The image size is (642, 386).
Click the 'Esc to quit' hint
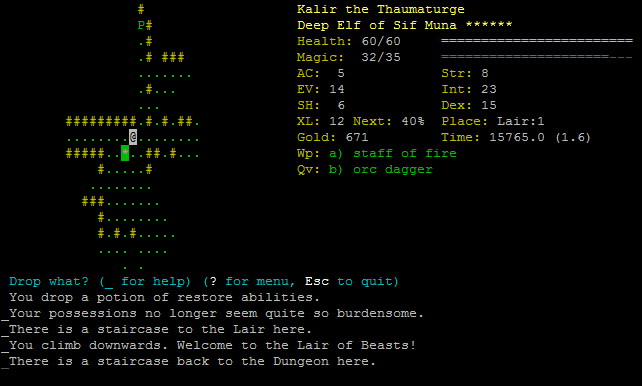(352, 282)
